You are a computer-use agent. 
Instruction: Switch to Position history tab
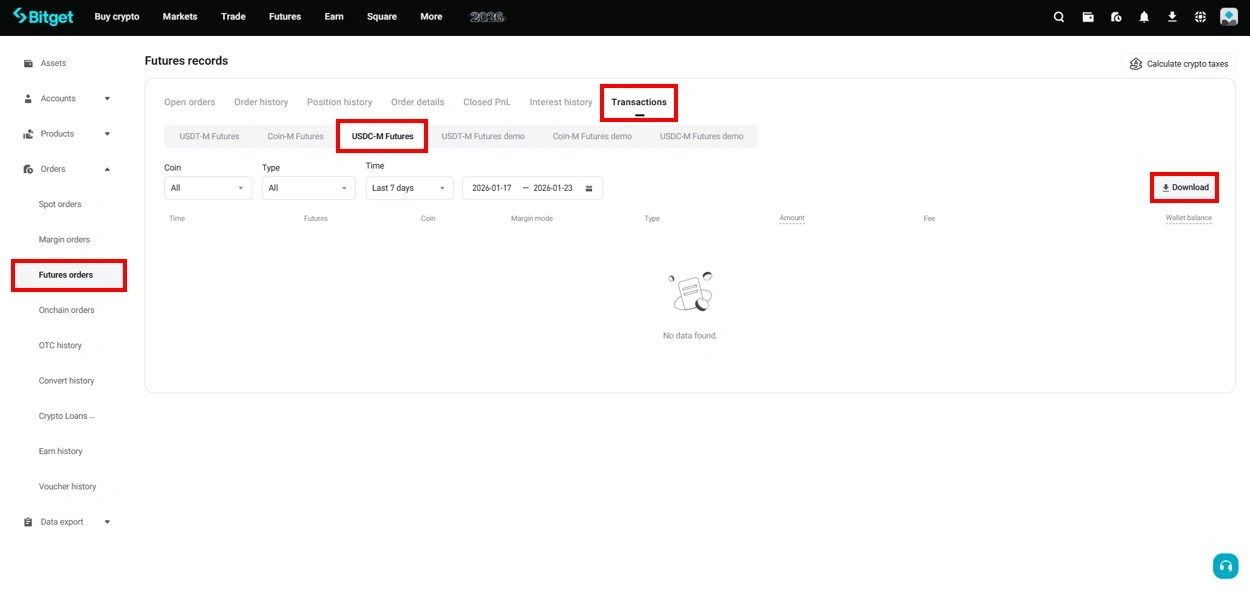pyautogui.click(x=339, y=102)
